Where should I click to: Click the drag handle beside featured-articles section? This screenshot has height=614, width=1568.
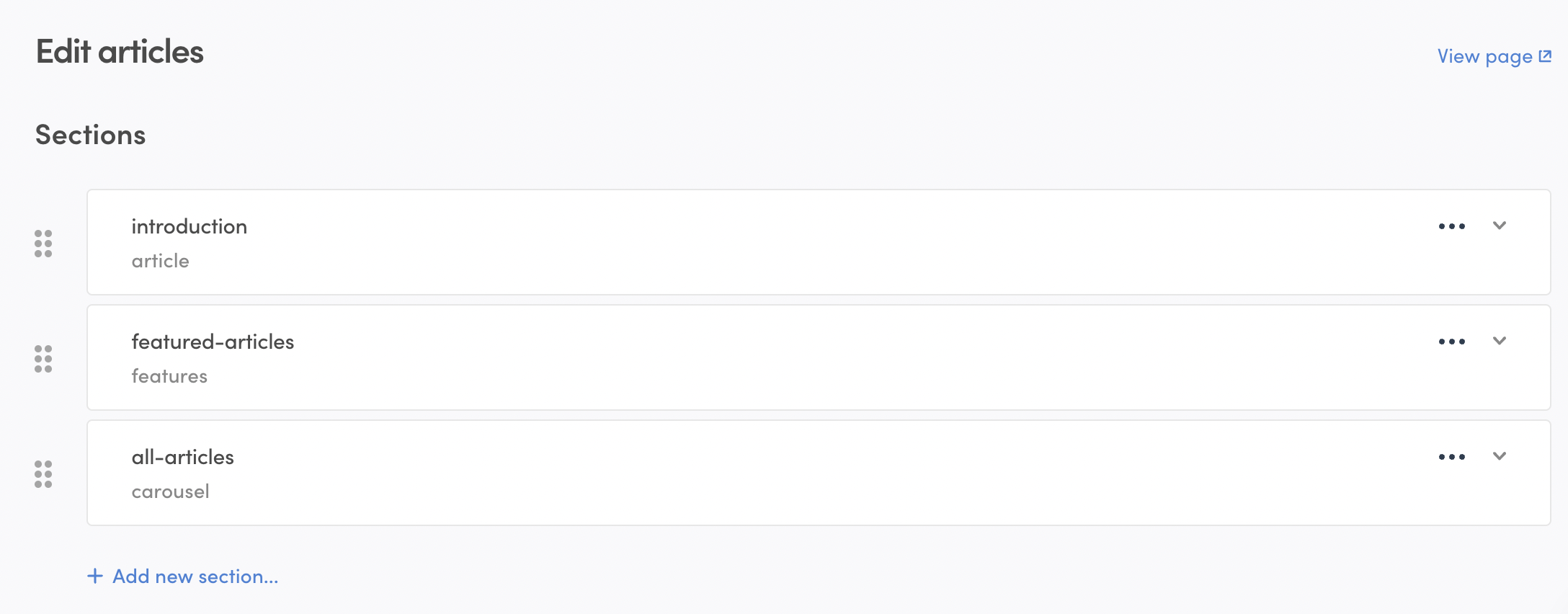coord(44,358)
